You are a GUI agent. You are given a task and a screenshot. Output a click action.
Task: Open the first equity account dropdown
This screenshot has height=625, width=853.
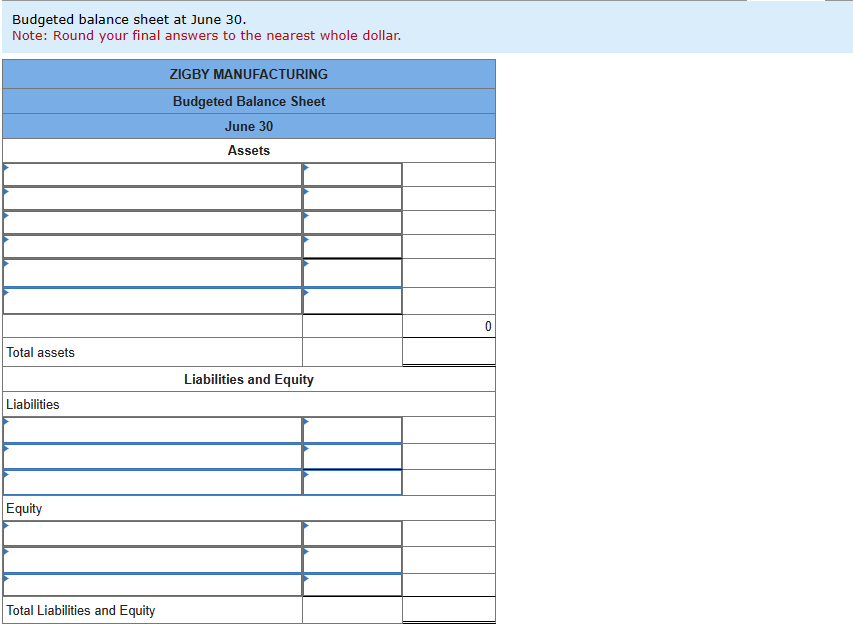click(x=152, y=533)
